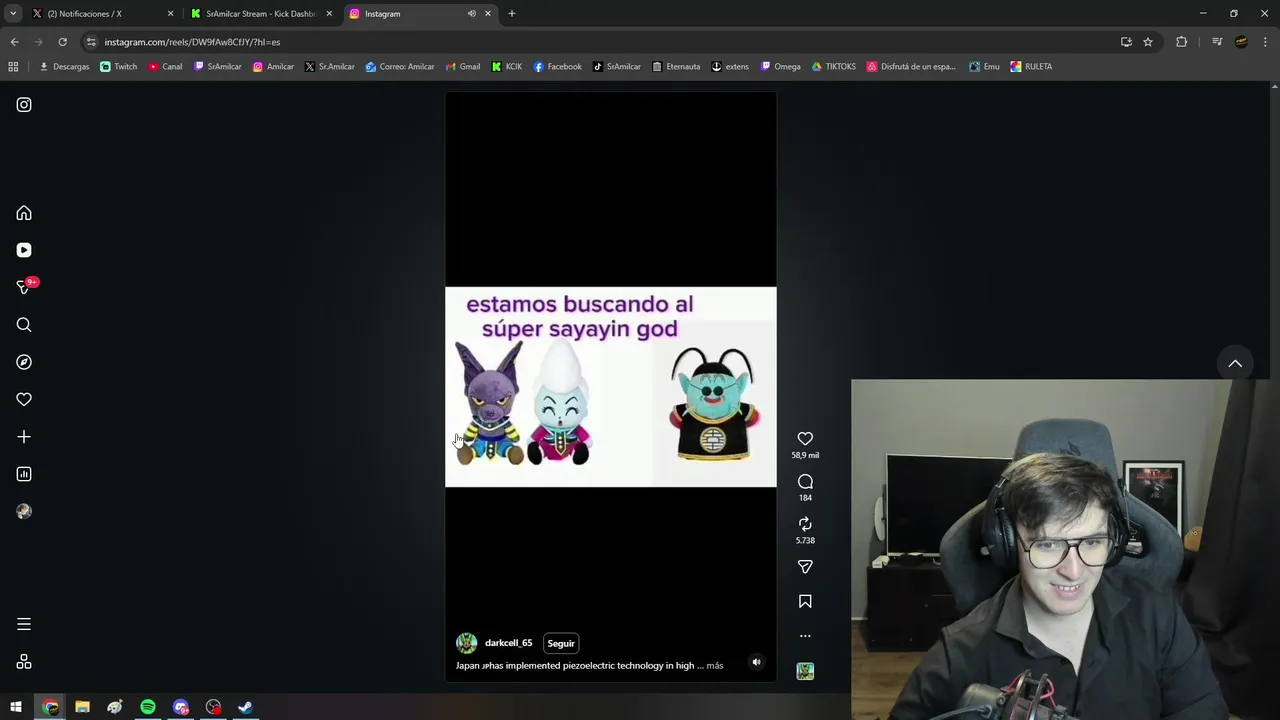
Task: Toggle the reel sound speaker button
Action: pyautogui.click(x=756, y=662)
